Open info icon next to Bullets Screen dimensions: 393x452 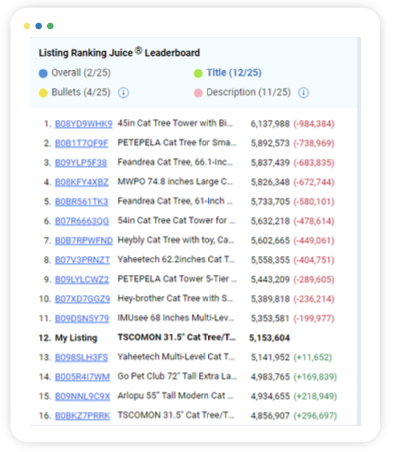tap(123, 92)
